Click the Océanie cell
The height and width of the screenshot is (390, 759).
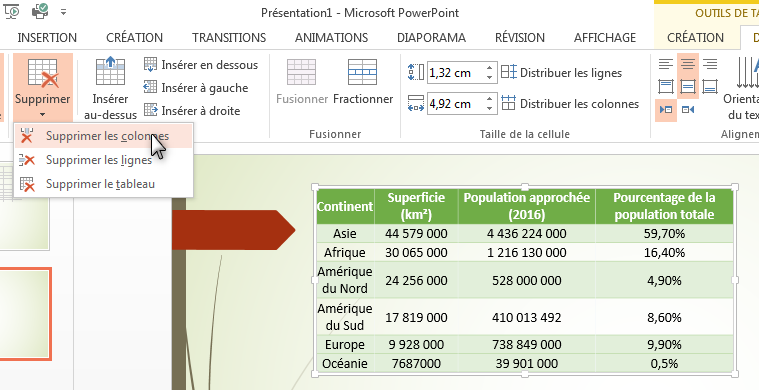345,363
